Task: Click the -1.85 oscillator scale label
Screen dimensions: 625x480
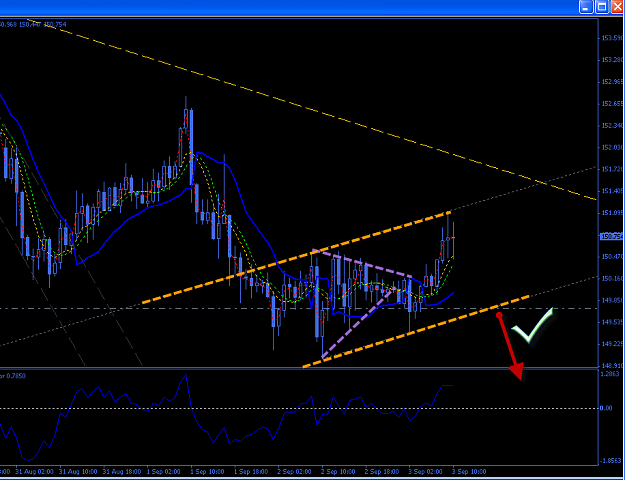Action: tap(610, 460)
